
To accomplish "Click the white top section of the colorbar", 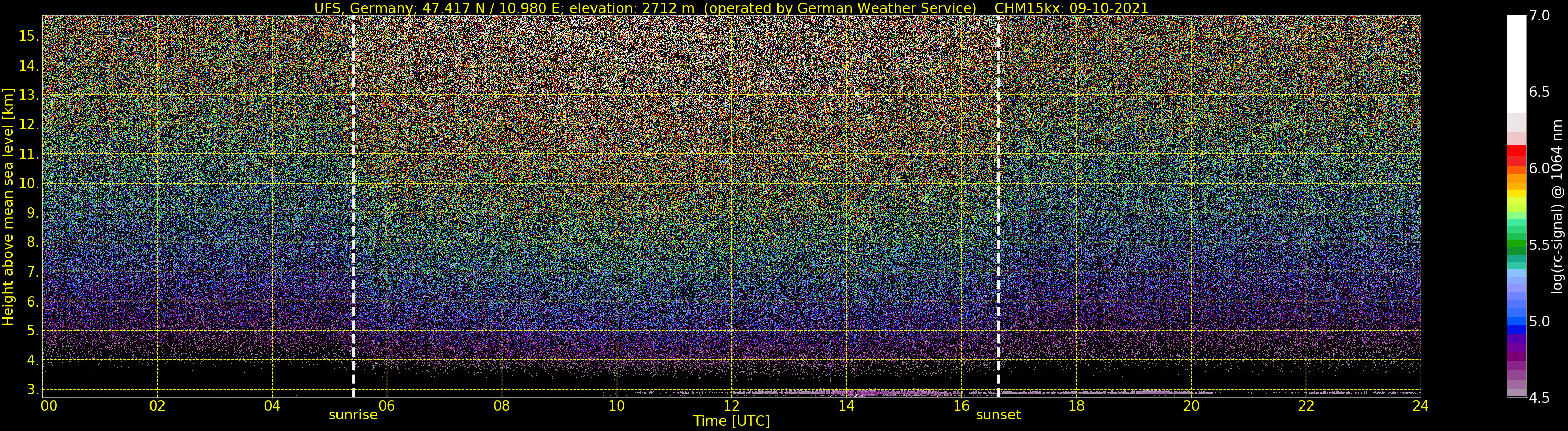I will (1516, 61).
